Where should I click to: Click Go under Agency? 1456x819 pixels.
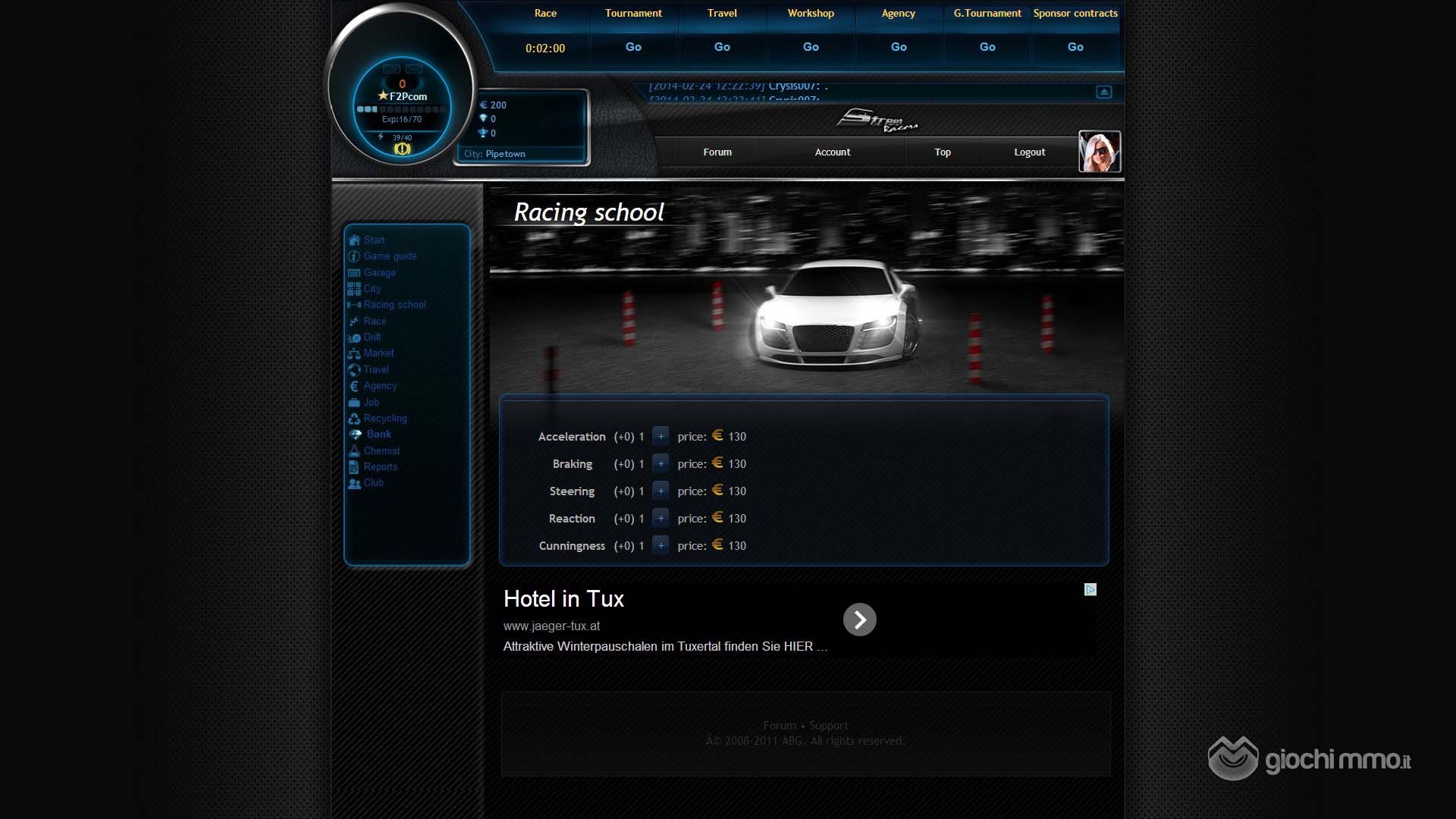point(899,47)
